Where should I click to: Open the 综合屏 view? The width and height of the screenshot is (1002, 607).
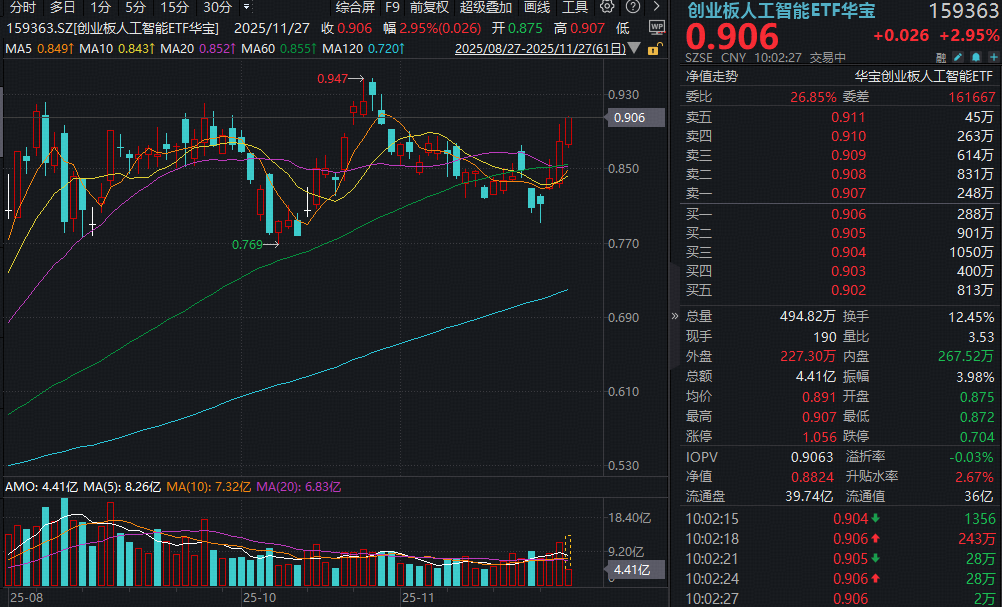coord(355,6)
